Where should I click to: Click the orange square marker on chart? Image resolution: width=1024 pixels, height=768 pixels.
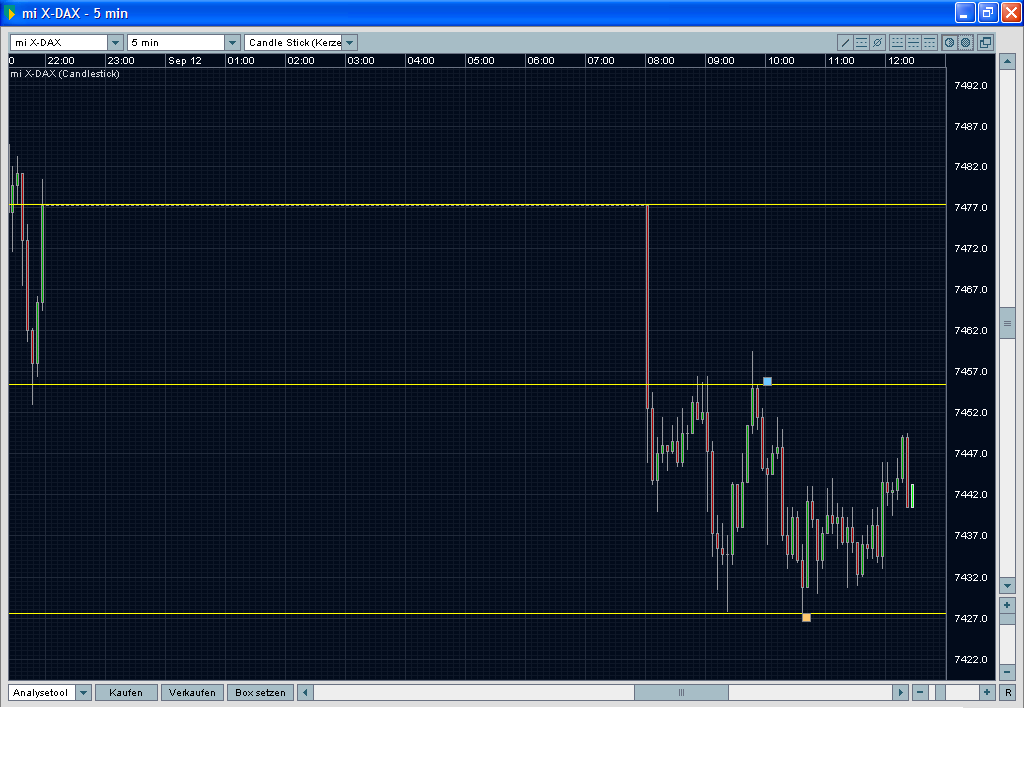(x=807, y=618)
